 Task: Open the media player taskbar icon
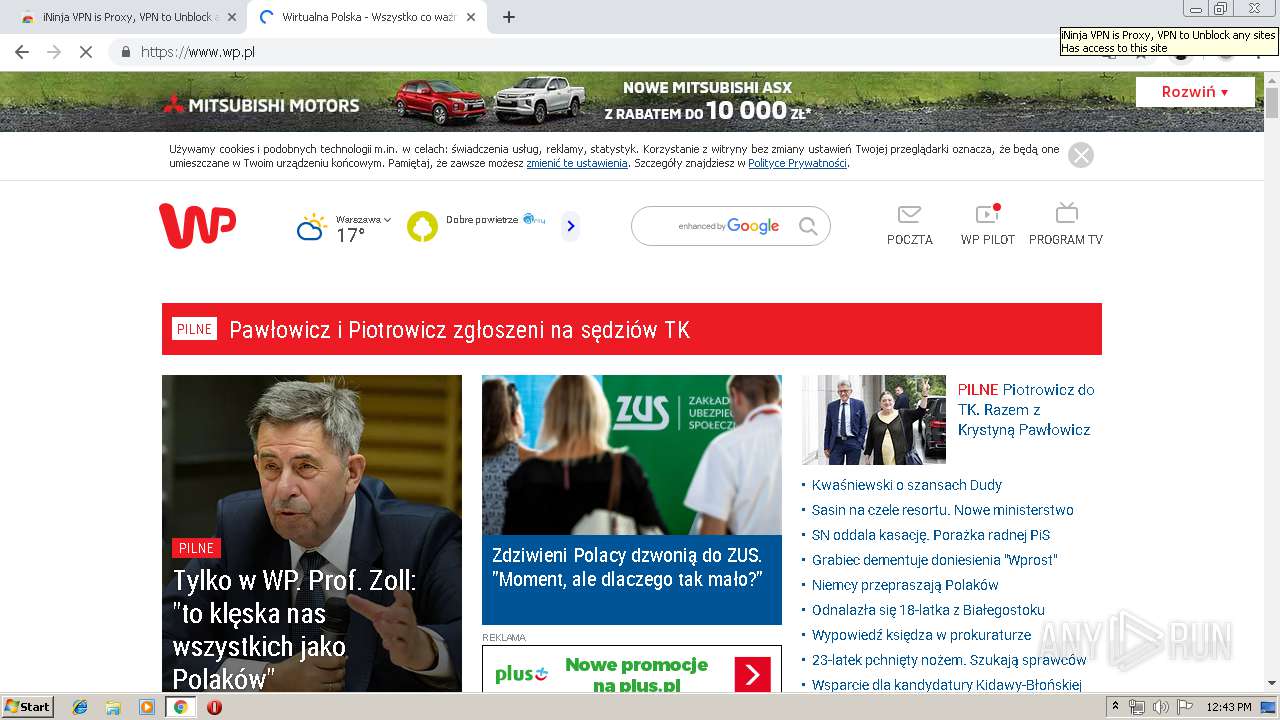point(147,707)
